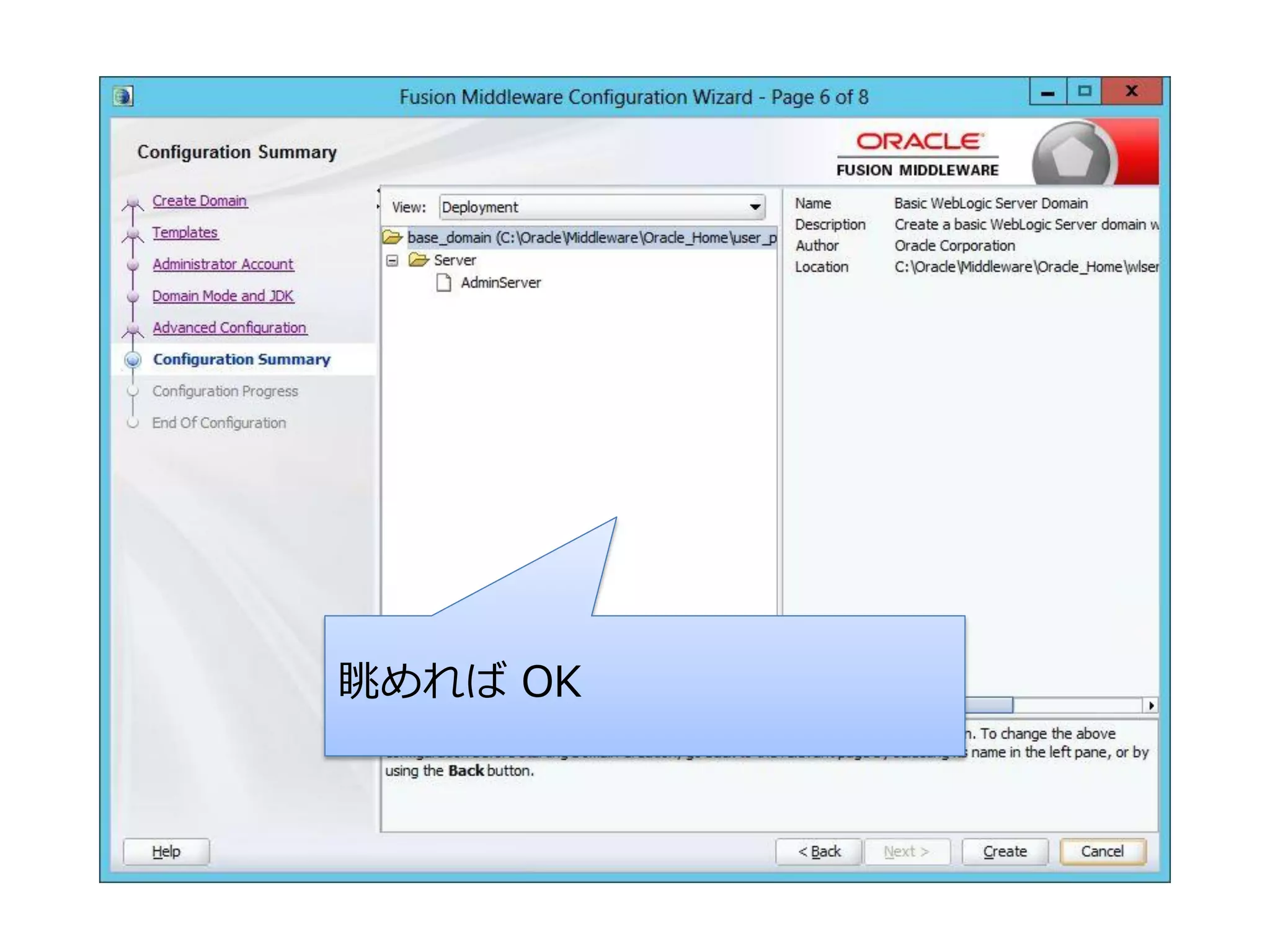
Task: Click the Server folder icon in tree
Action: (419, 260)
